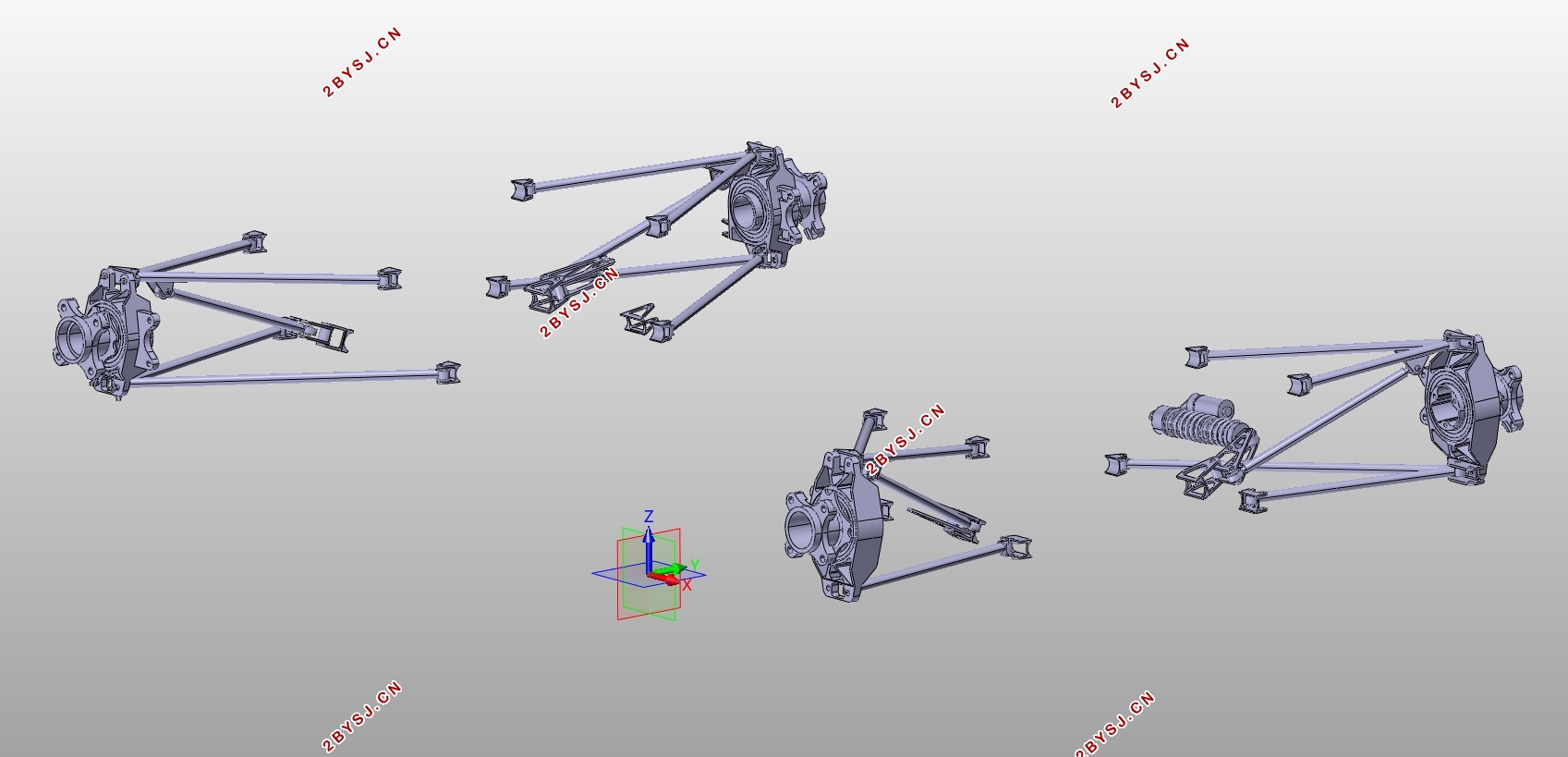Select the red X axis arrow
The image size is (1568, 757).
click(x=663, y=579)
